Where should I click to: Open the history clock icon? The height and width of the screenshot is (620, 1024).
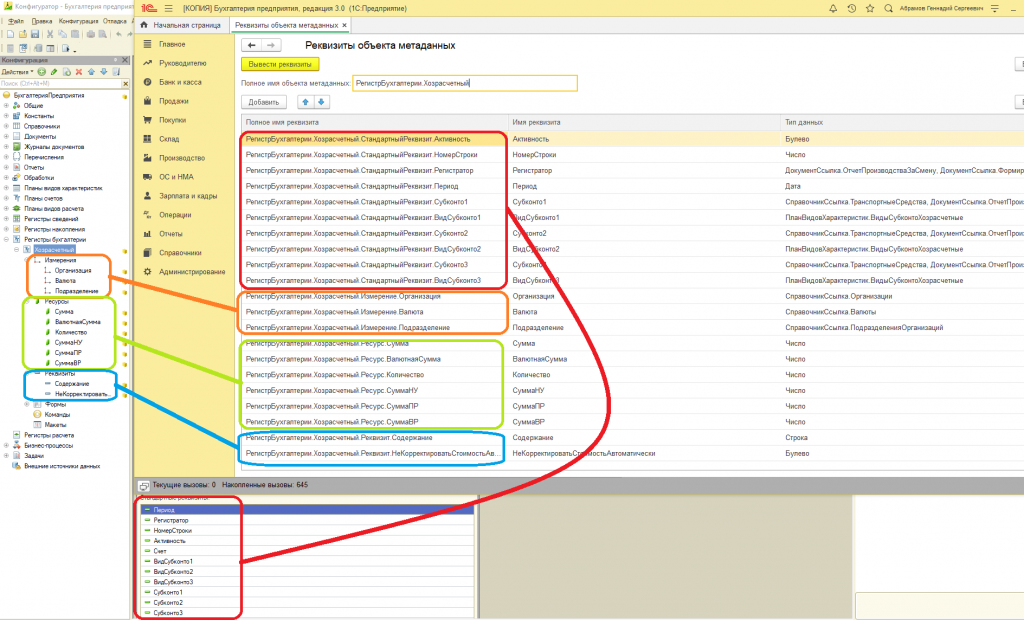[852, 8]
